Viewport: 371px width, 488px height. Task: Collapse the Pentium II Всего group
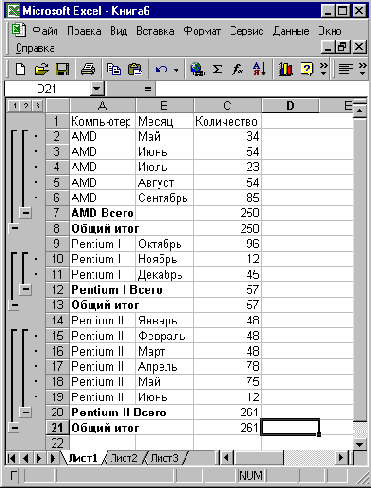tap(26, 412)
